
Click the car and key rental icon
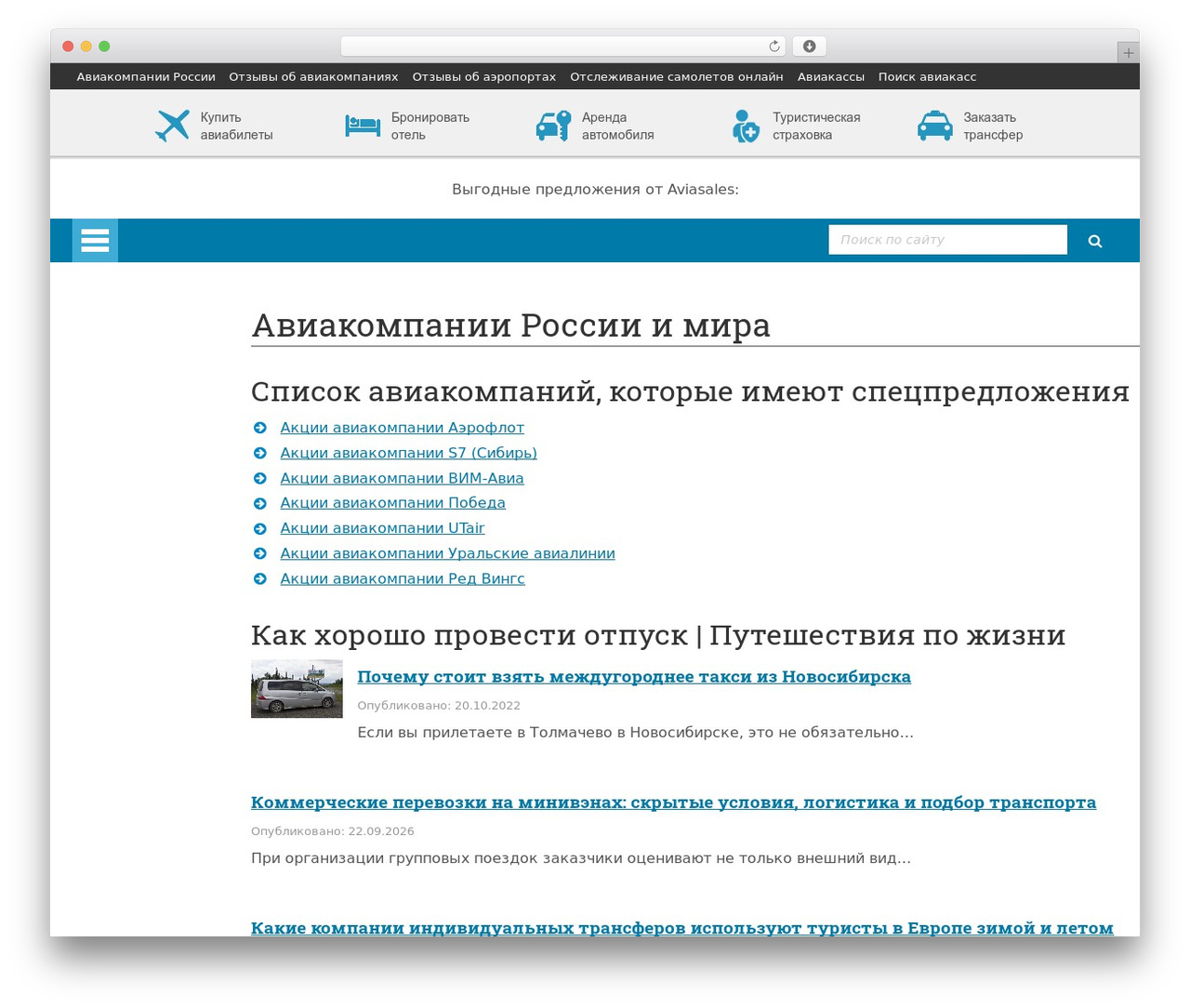click(x=553, y=126)
